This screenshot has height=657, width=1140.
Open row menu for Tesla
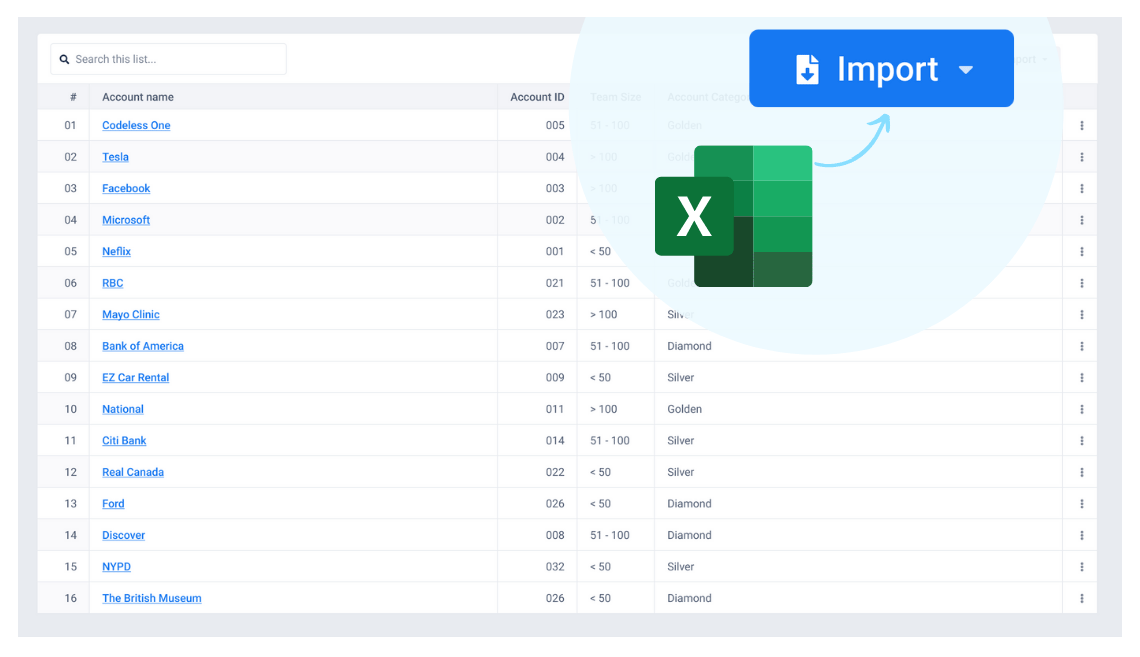(1082, 157)
